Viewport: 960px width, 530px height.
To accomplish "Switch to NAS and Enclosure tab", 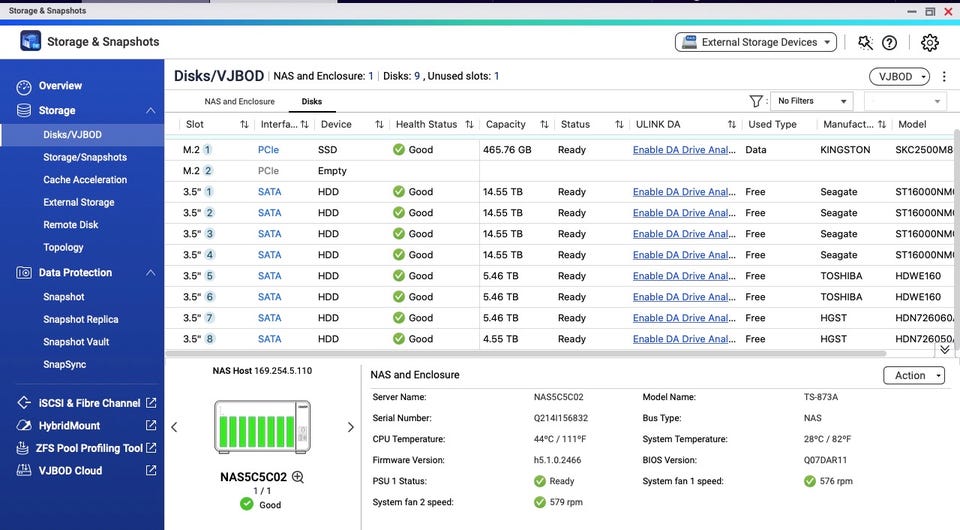I will pyautogui.click(x=239, y=102).
